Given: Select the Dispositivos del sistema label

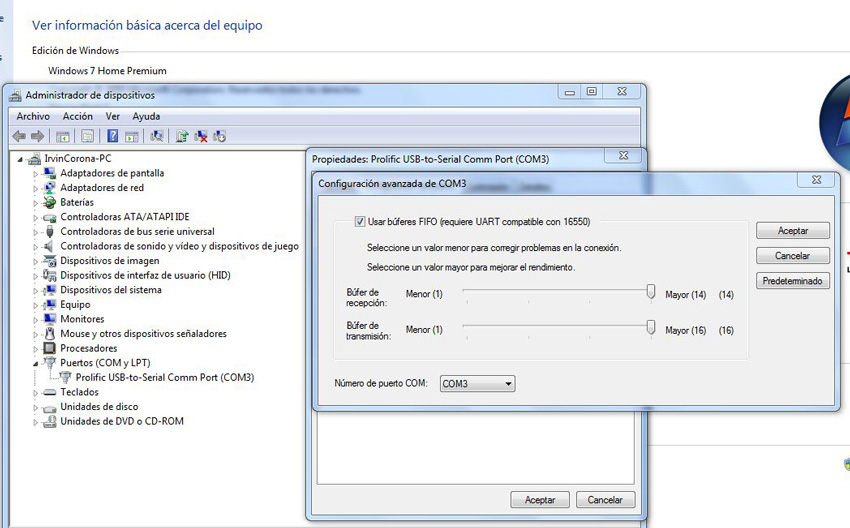Looking at the screenshot, I should 111,290.
